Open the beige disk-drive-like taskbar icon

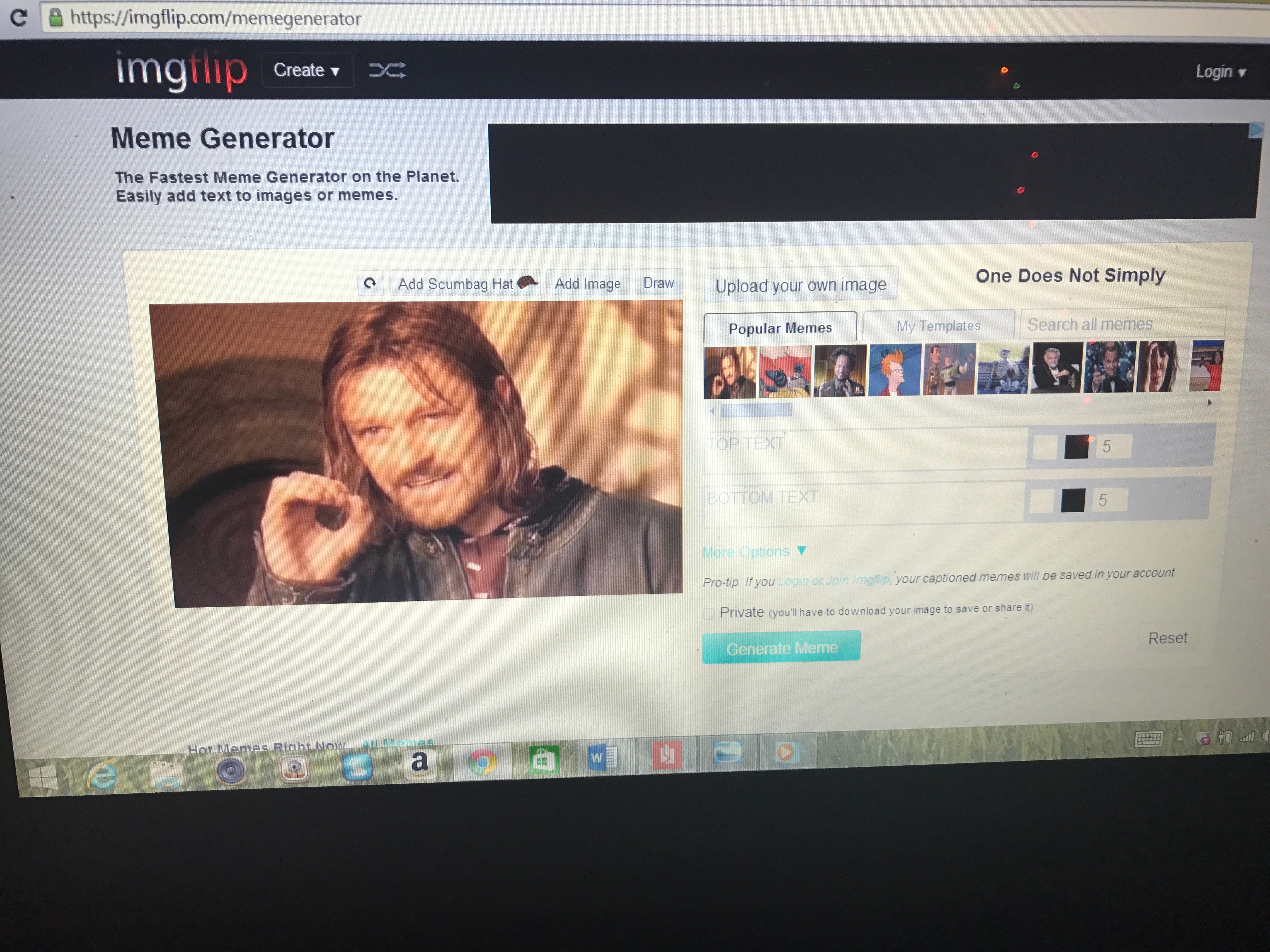(295, 768)
